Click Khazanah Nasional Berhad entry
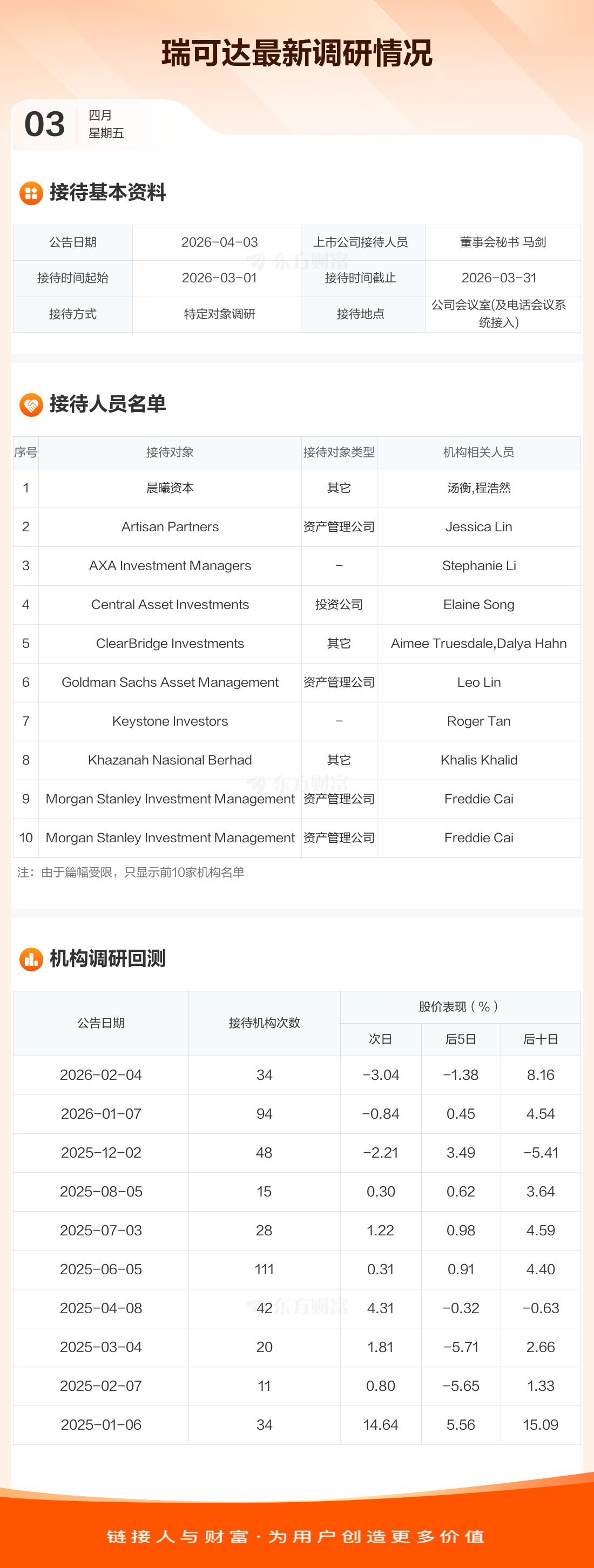The height and width of the screenshot is (1568, 594). 170,760
